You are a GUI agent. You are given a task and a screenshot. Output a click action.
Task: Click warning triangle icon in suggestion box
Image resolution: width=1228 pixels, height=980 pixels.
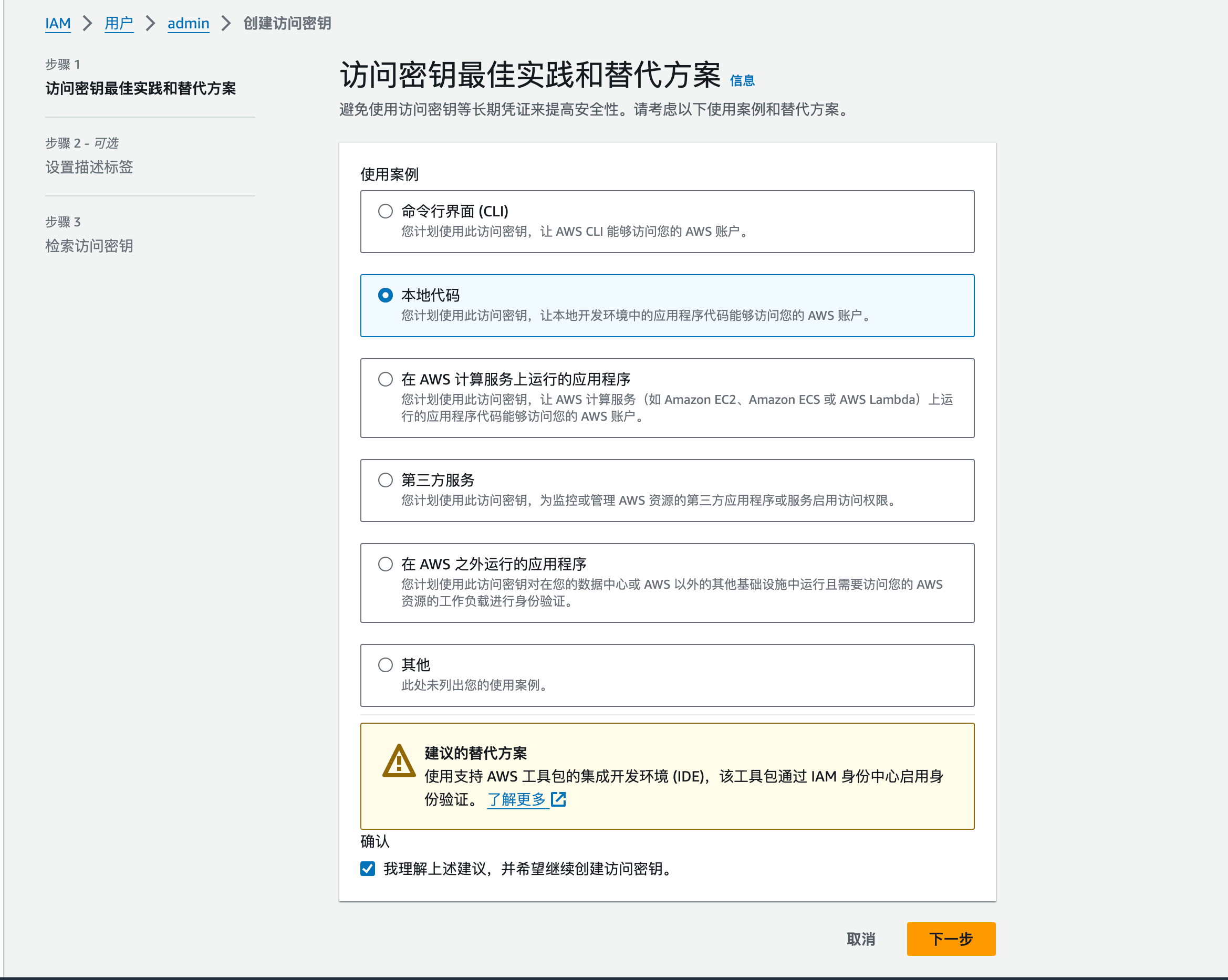399,762
